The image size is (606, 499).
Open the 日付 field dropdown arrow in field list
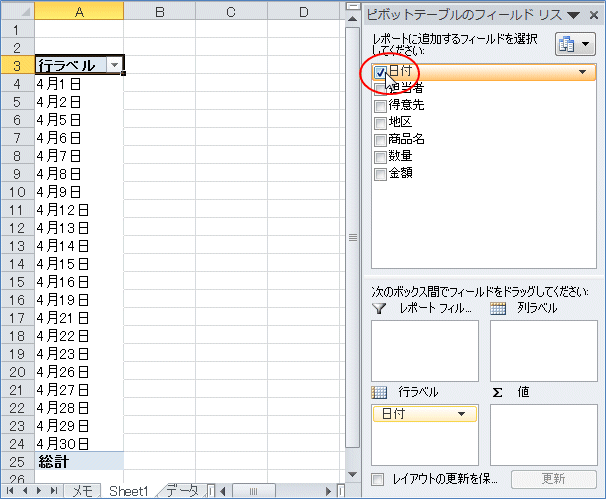[582, 72]
